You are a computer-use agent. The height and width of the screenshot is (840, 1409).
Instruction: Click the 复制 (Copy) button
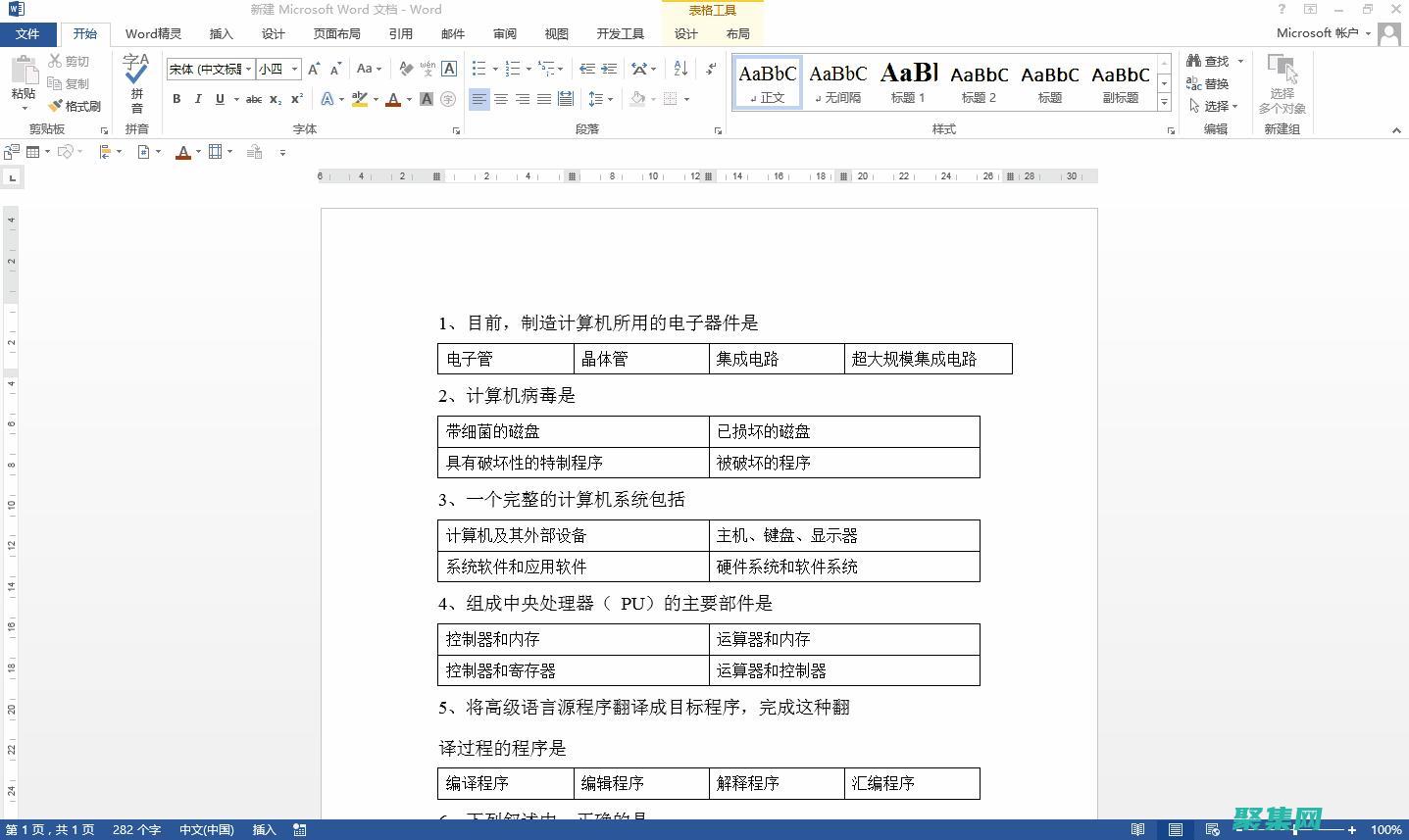coord(69,83)
